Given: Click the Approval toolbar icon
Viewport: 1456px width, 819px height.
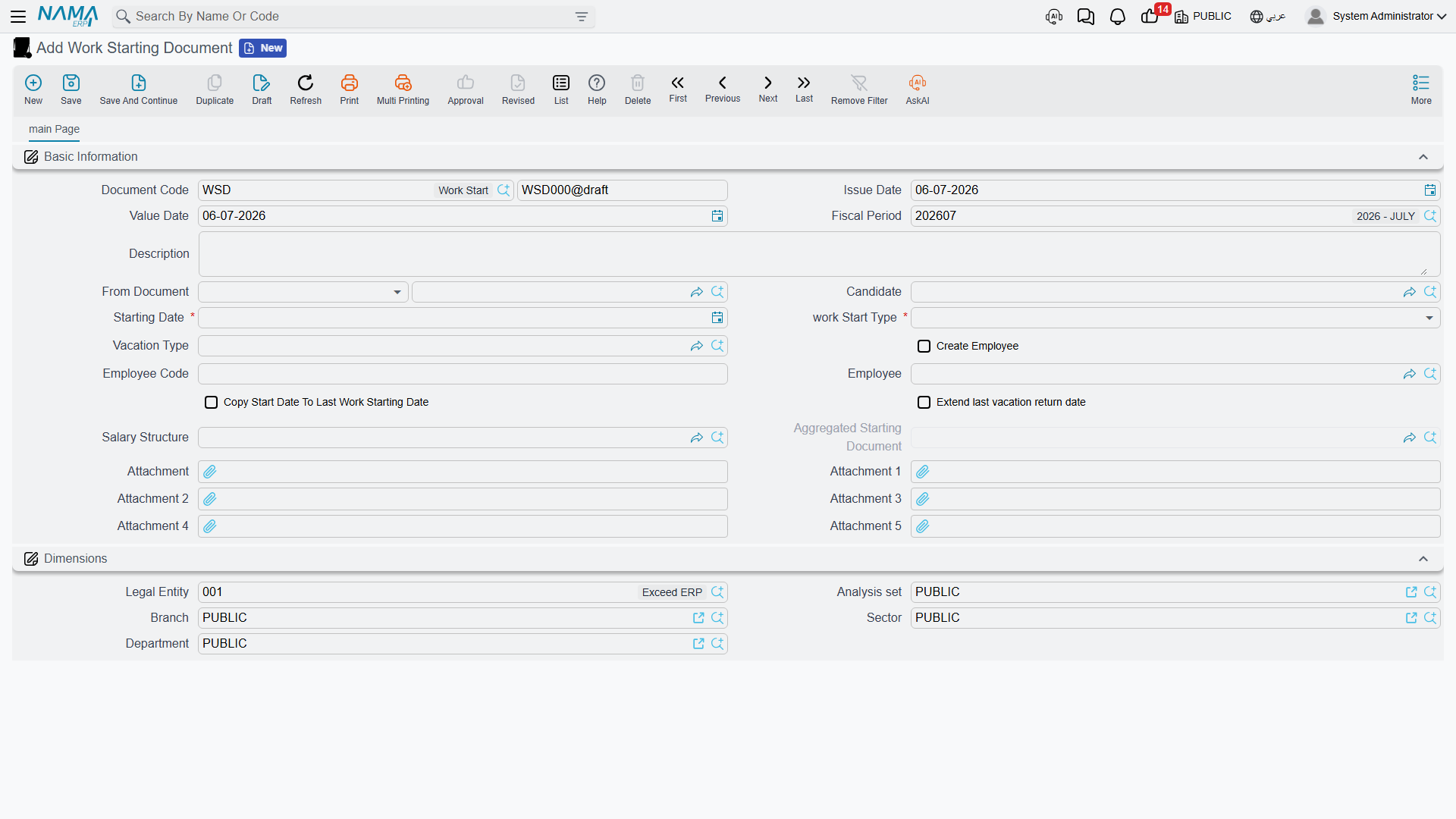Looking at the screenshot, I should coord(466,89).
